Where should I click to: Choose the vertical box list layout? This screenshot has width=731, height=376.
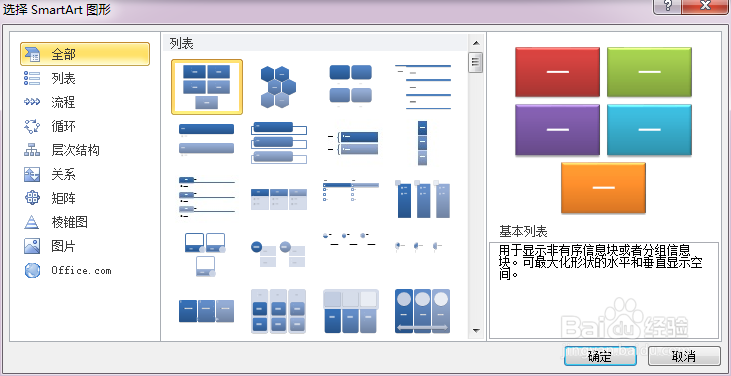[x=279, y=143]
